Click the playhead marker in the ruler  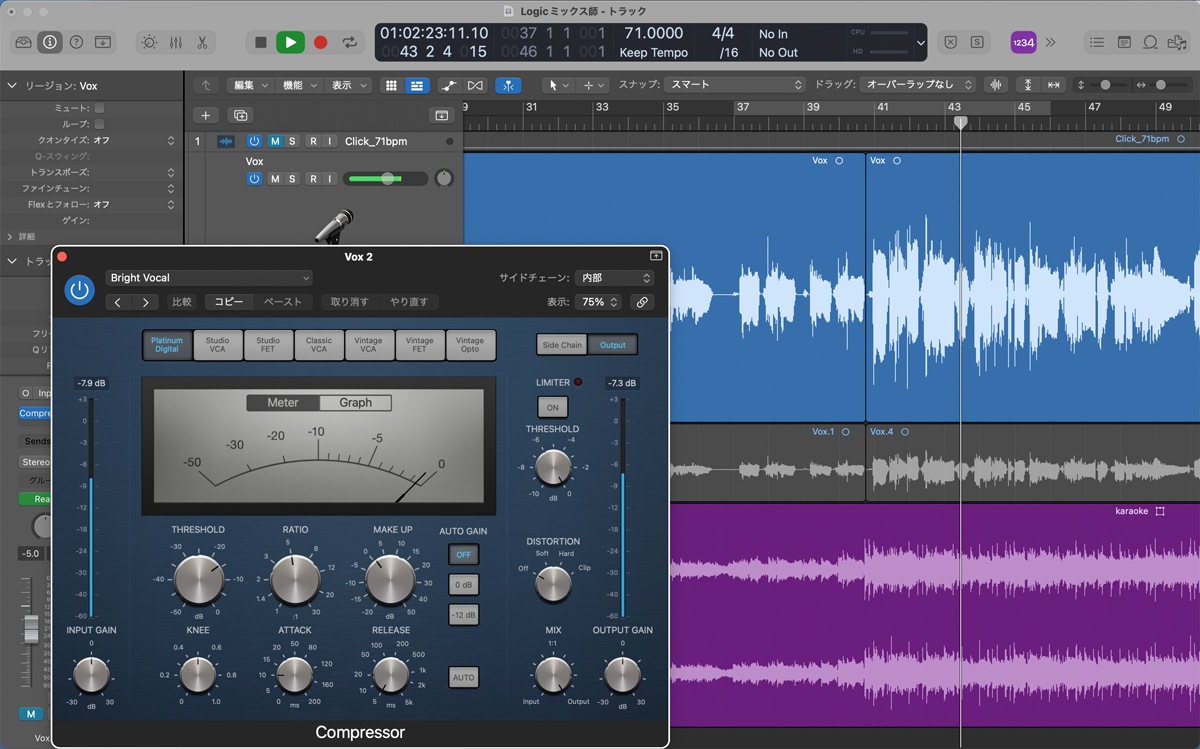(961, 123)
